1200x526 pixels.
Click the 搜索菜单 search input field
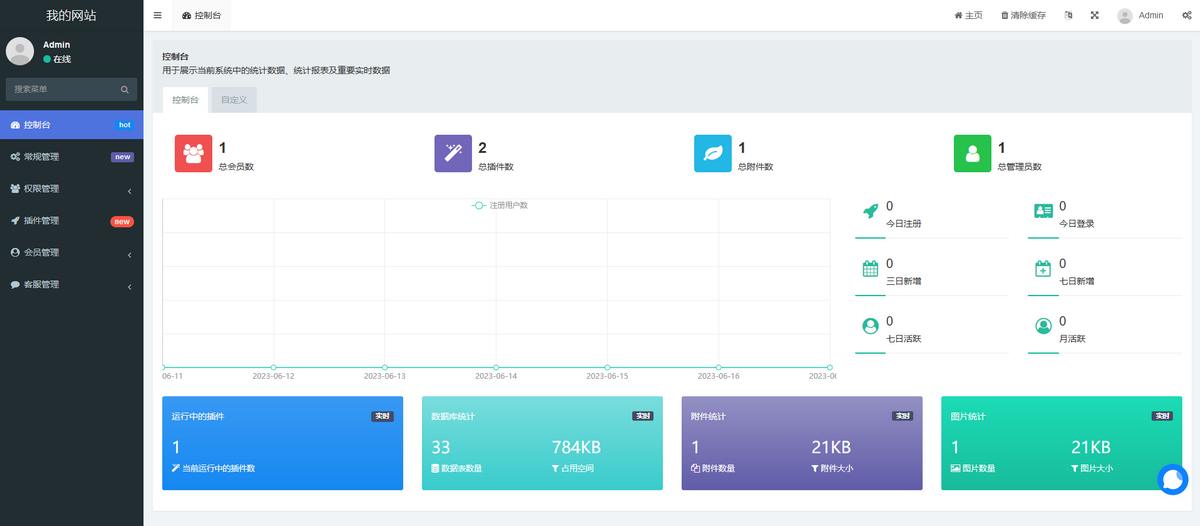[62, 89]
